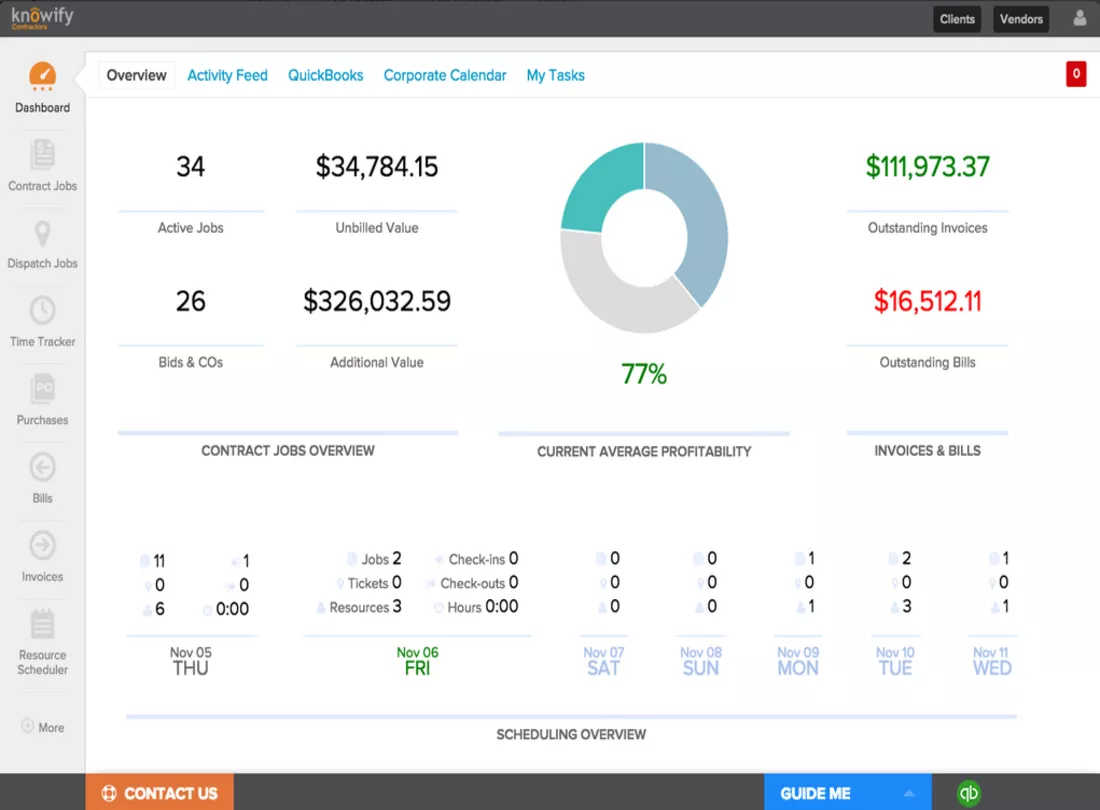
Task: Expand the More sidebar menu
Action: coord(43,727)
